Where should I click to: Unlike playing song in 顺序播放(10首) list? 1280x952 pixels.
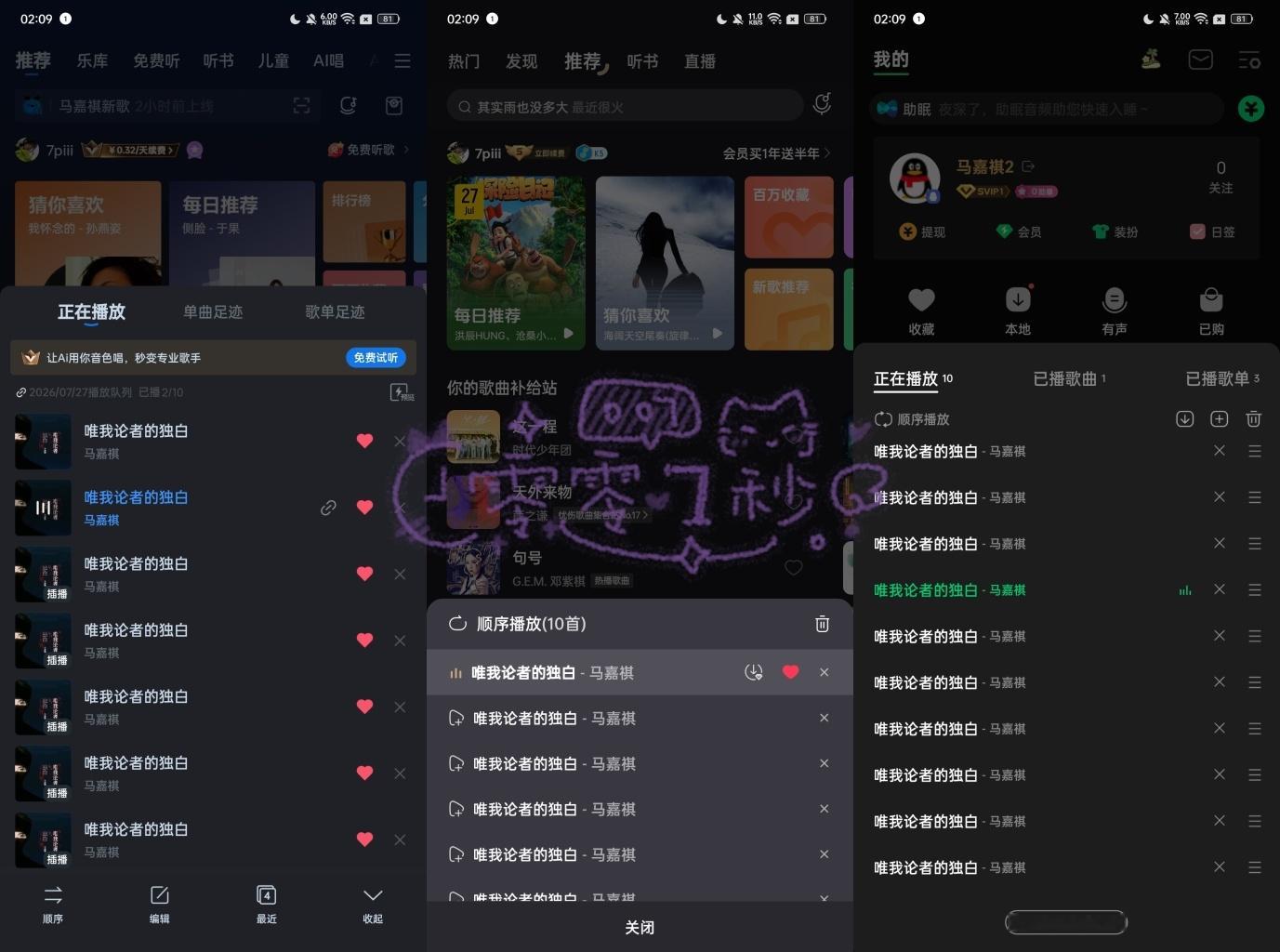pyautogui.click(x=790, y=672)
